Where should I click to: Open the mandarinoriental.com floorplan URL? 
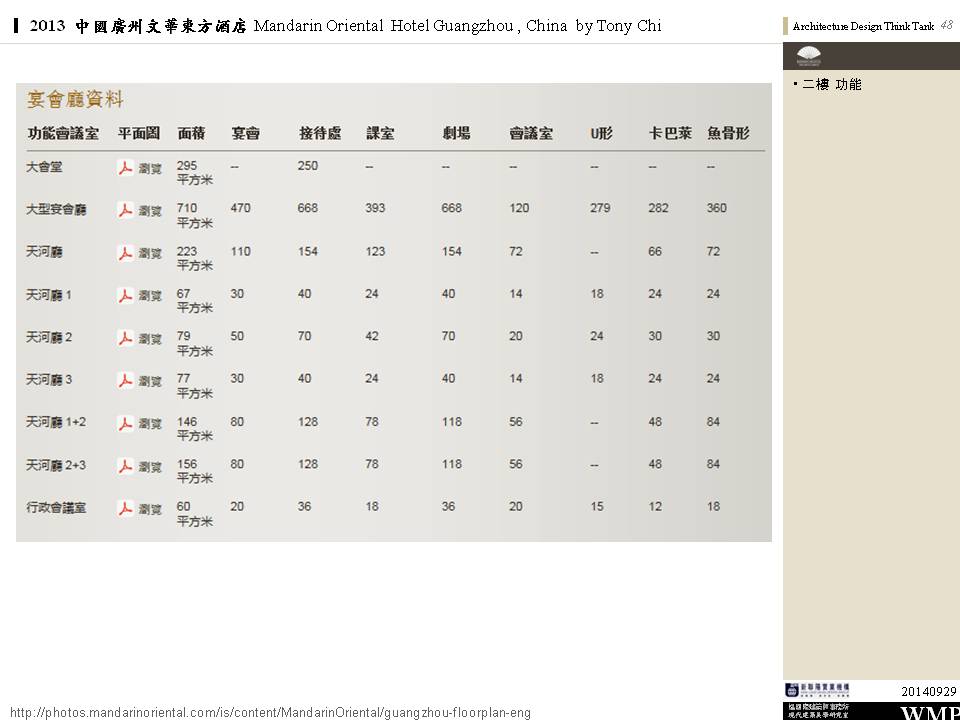pyautogui.click(x=270, y=712)
